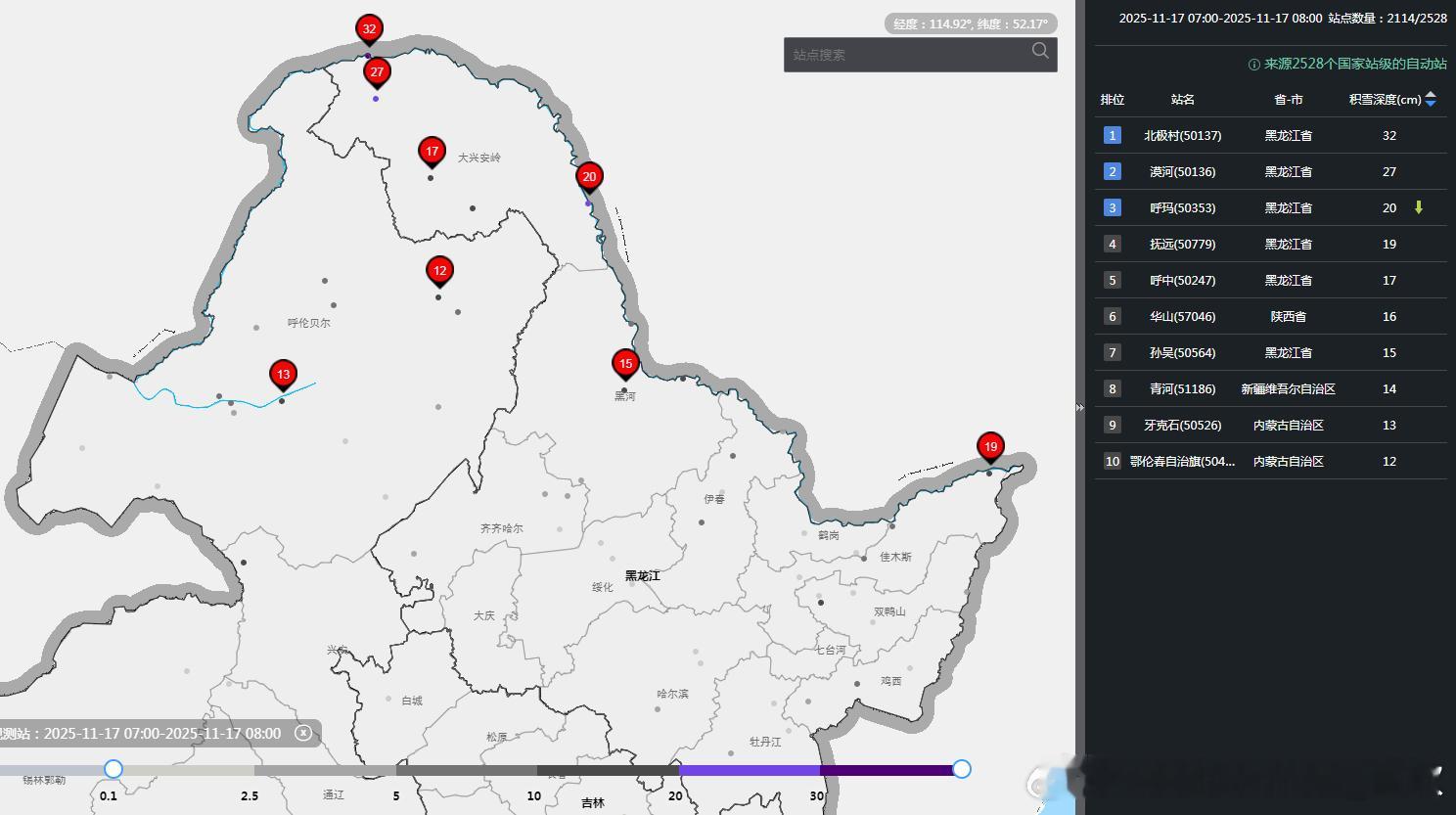This screenshot has width=1456, height=815.
Task: Click rank badge 4 for 抚远
Action: click(x=1112, y=244)
